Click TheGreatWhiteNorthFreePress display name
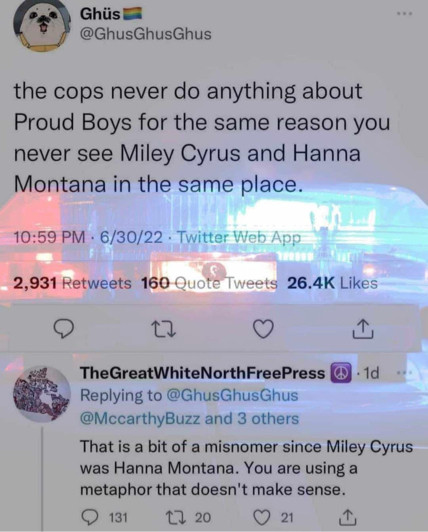Viewport: 428px width, 532px height. (x=202, y=373)
